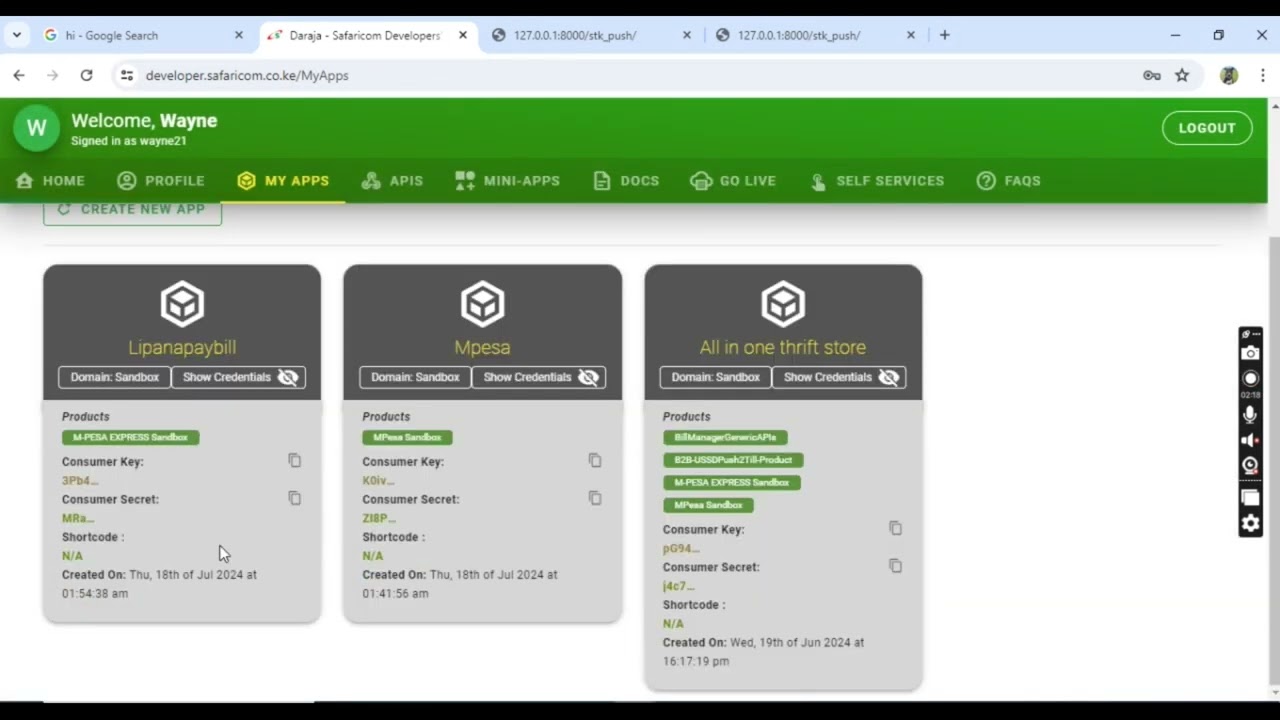Click the webcam icon in recorder toolbar
The height and width of the screenshot is (720, 1280).
pyautogui.click(x=1251, y=465)
